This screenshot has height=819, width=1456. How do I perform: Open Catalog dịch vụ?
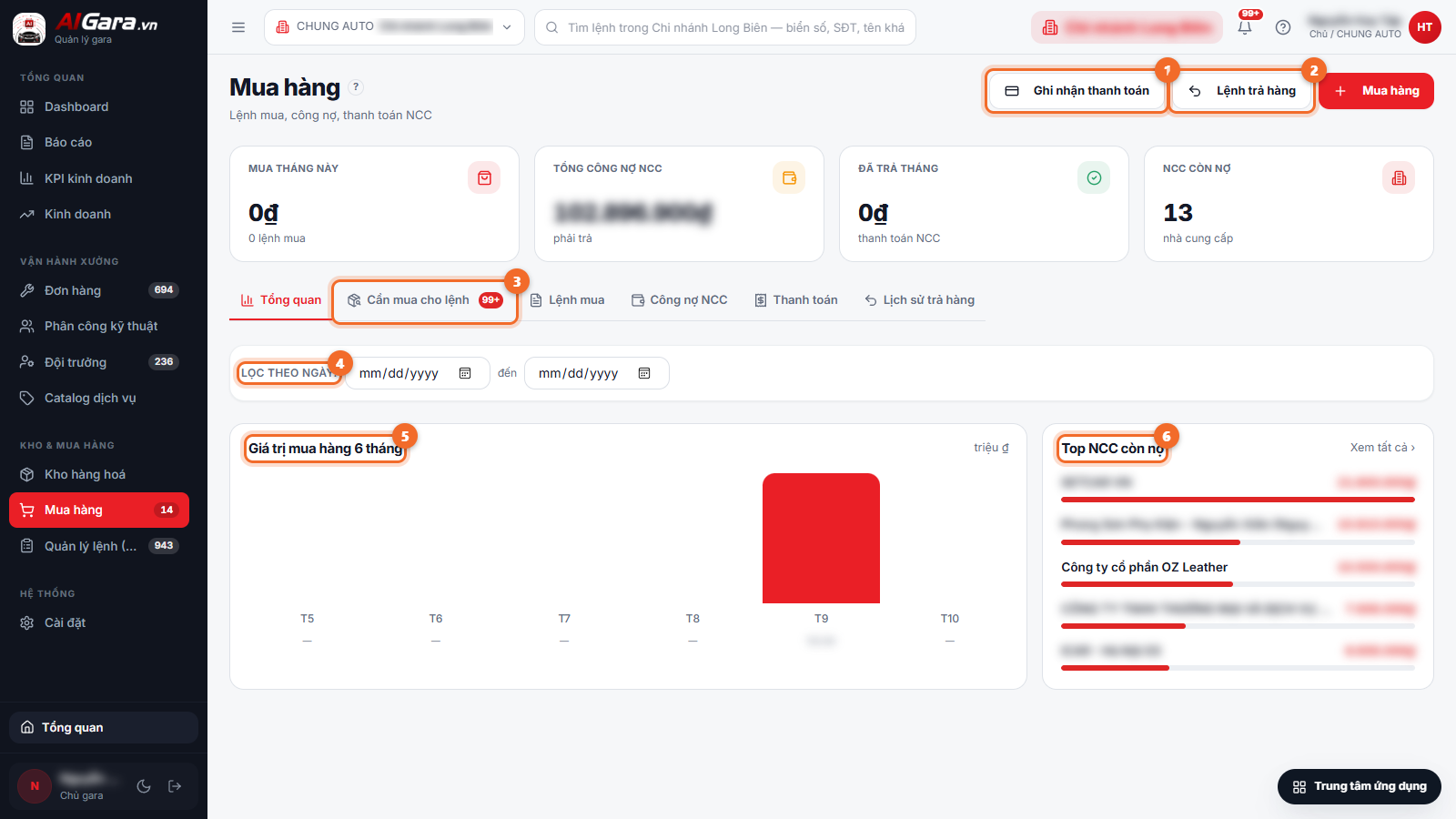click(x=99, y=398)
